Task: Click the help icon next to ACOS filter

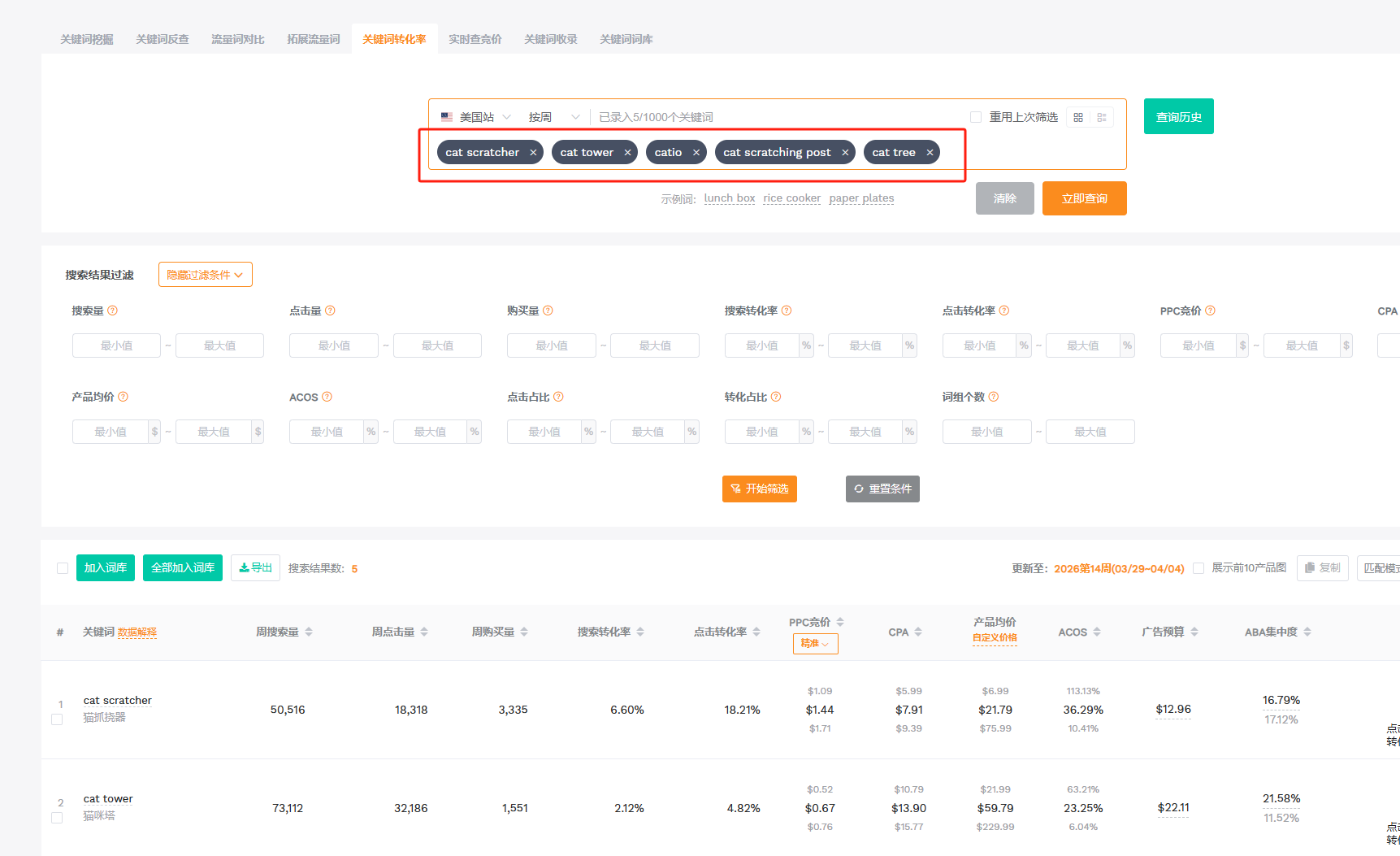Action: point(327,397)
